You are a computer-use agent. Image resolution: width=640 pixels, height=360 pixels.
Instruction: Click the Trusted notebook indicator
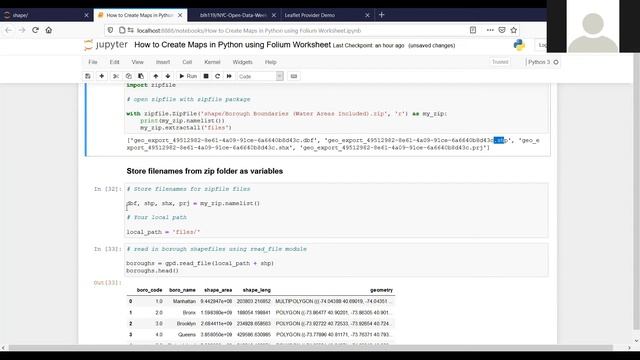click(500, 62)
